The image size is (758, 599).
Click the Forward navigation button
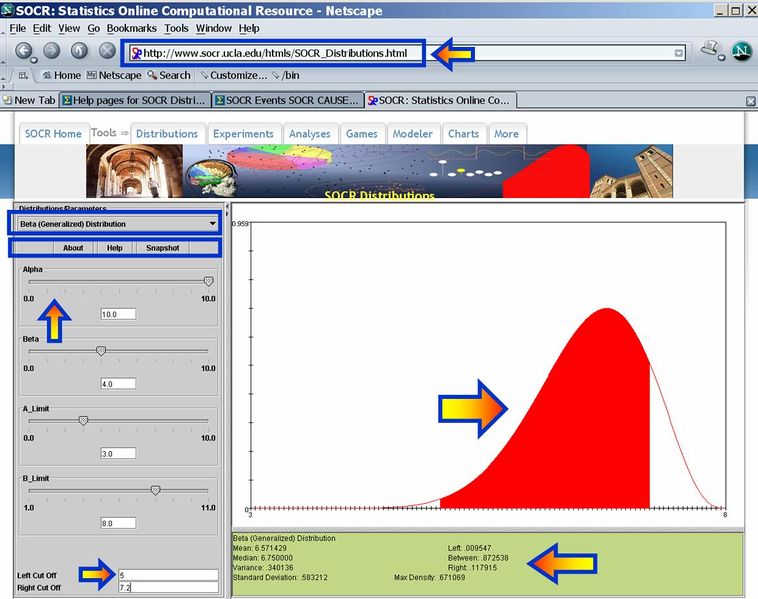(x=52, y=50)
